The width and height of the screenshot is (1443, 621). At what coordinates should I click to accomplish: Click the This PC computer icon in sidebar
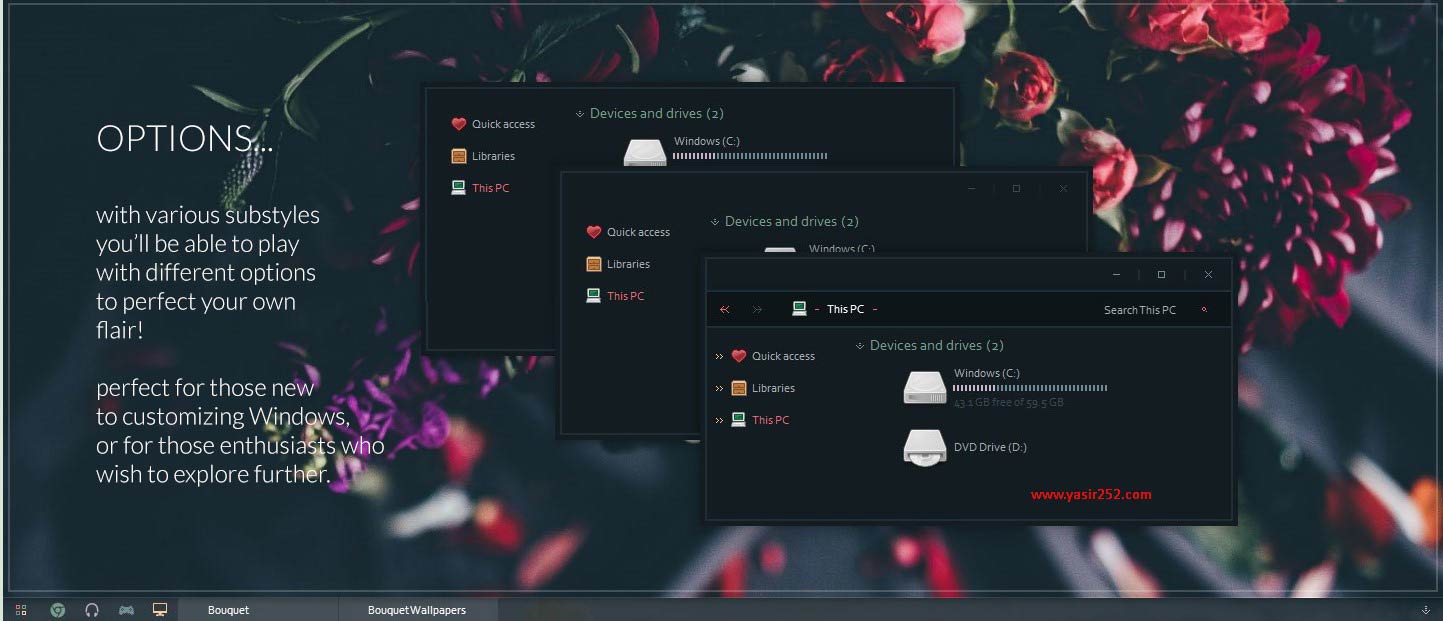coord(739,420)
